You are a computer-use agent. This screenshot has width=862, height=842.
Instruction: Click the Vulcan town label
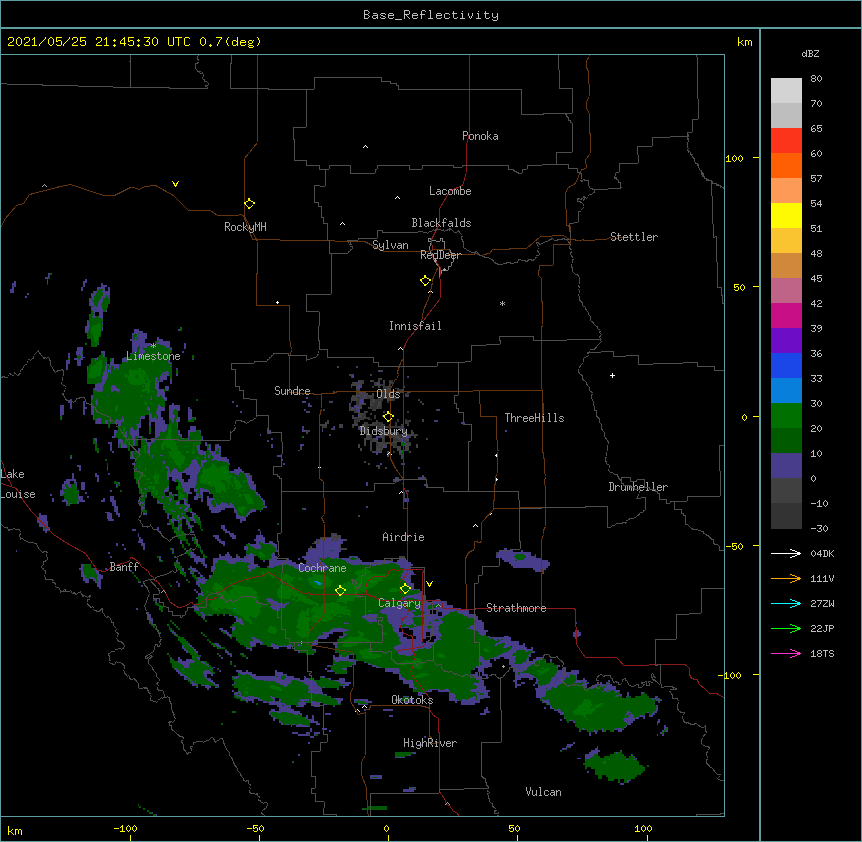(543, 792)
